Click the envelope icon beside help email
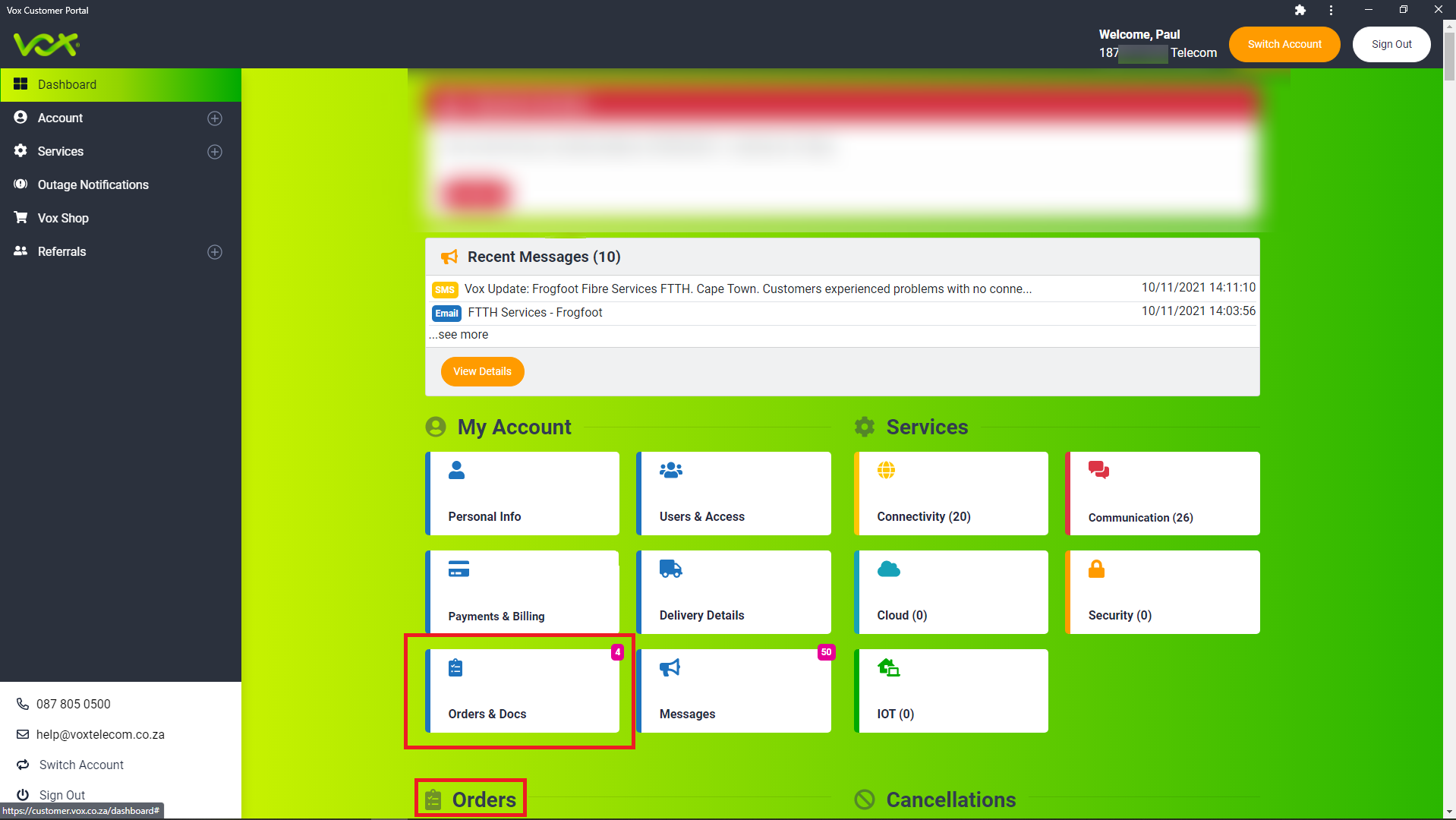This screenshot has height=820, width=1456. pos(23,734)
